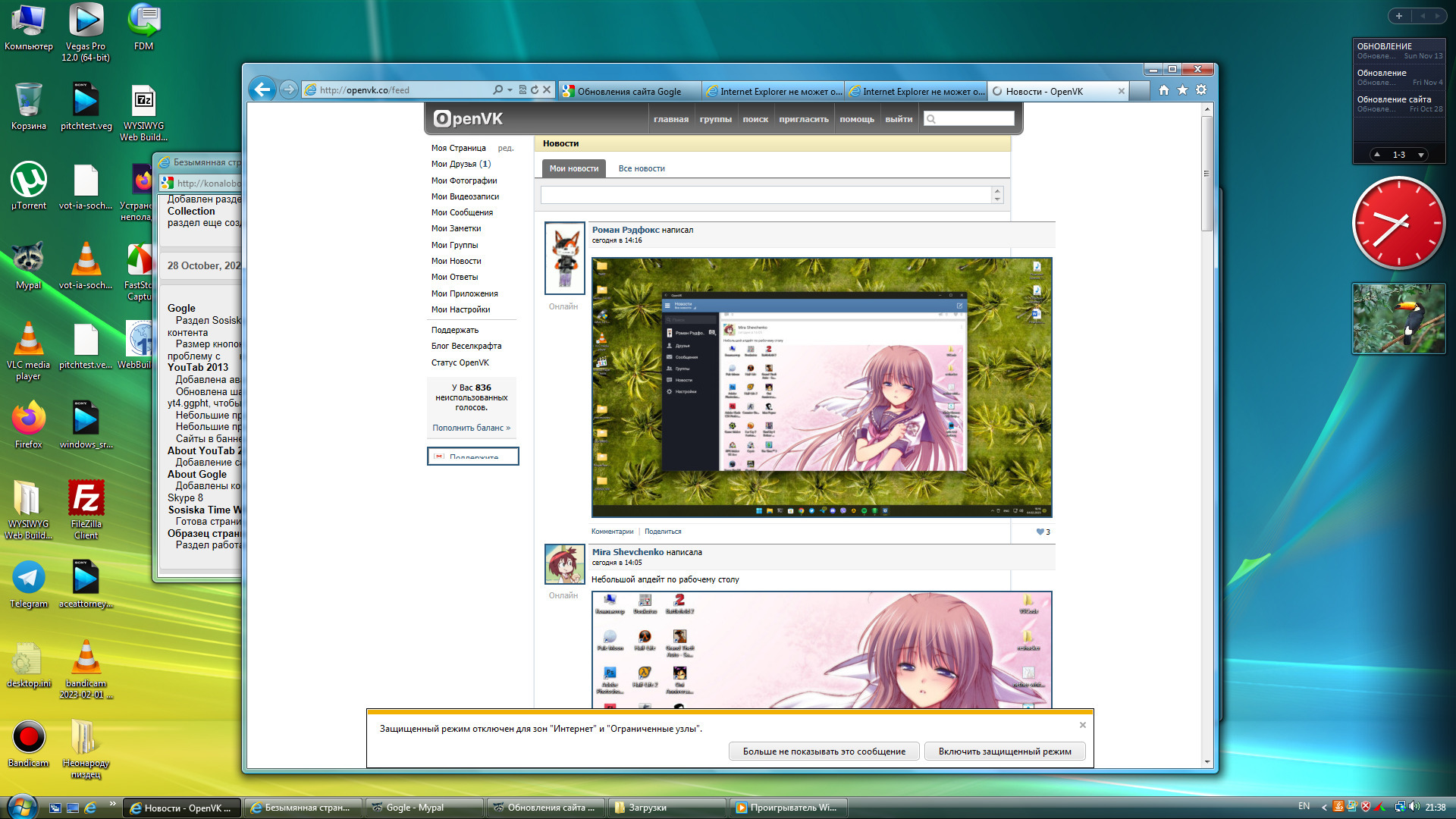Click down arrow in the gadget pager 1-3
The height and width of the screenshot is (819, 1456).
click(x=1420, y=155)
